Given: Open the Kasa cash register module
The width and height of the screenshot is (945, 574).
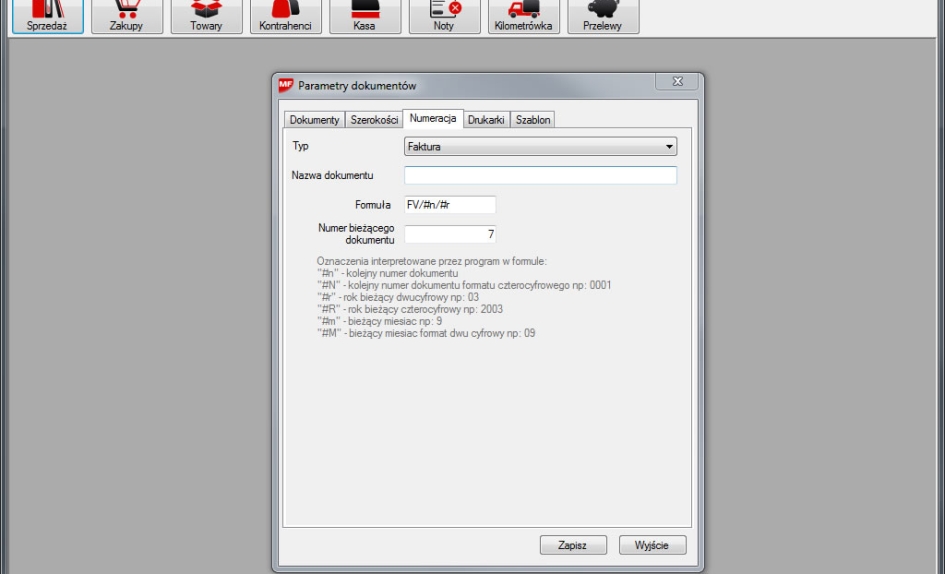Looking at the screenshot, I should (x=364, y=17).
